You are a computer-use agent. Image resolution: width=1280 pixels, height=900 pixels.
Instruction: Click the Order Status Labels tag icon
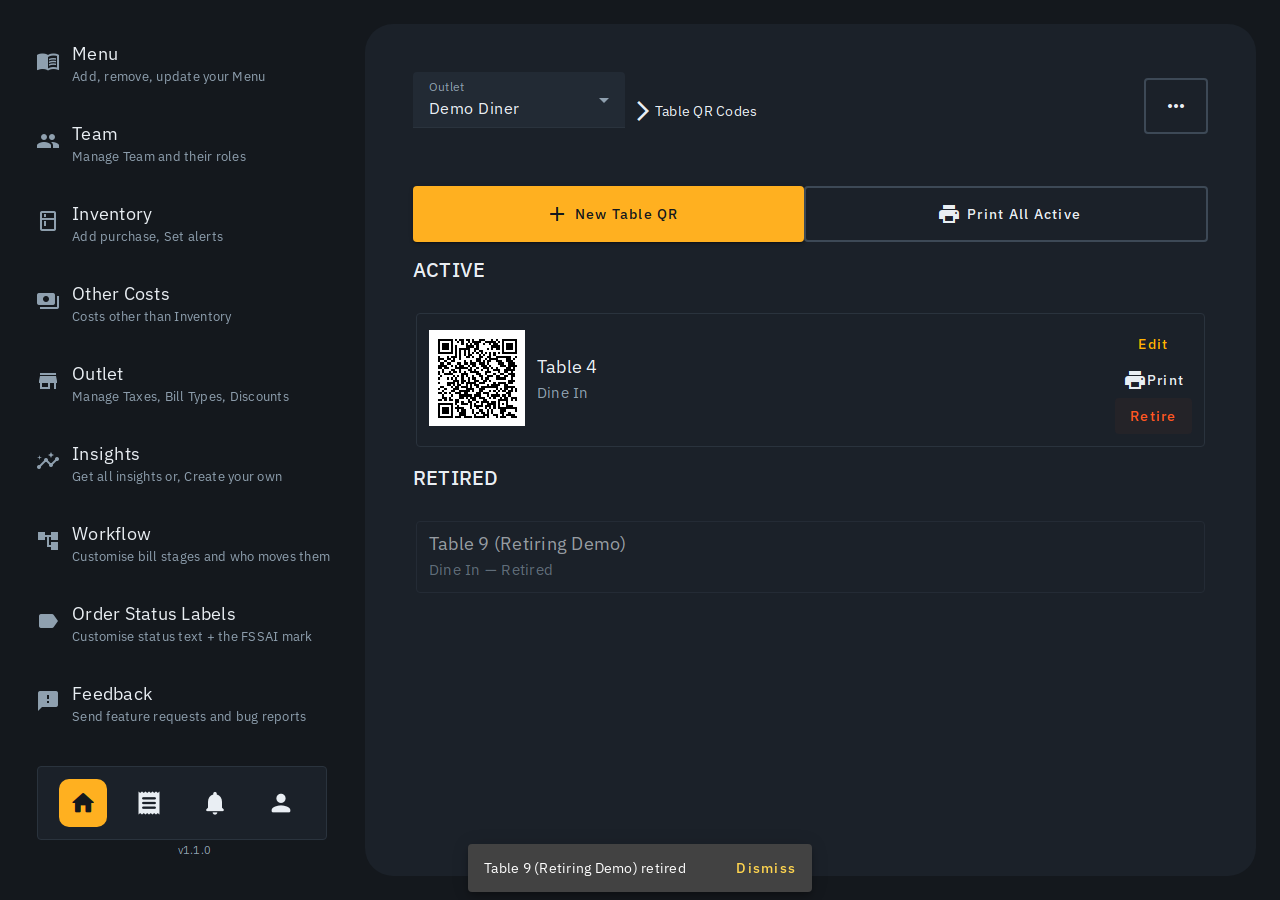pyautogui.click(x=48, y=621)
